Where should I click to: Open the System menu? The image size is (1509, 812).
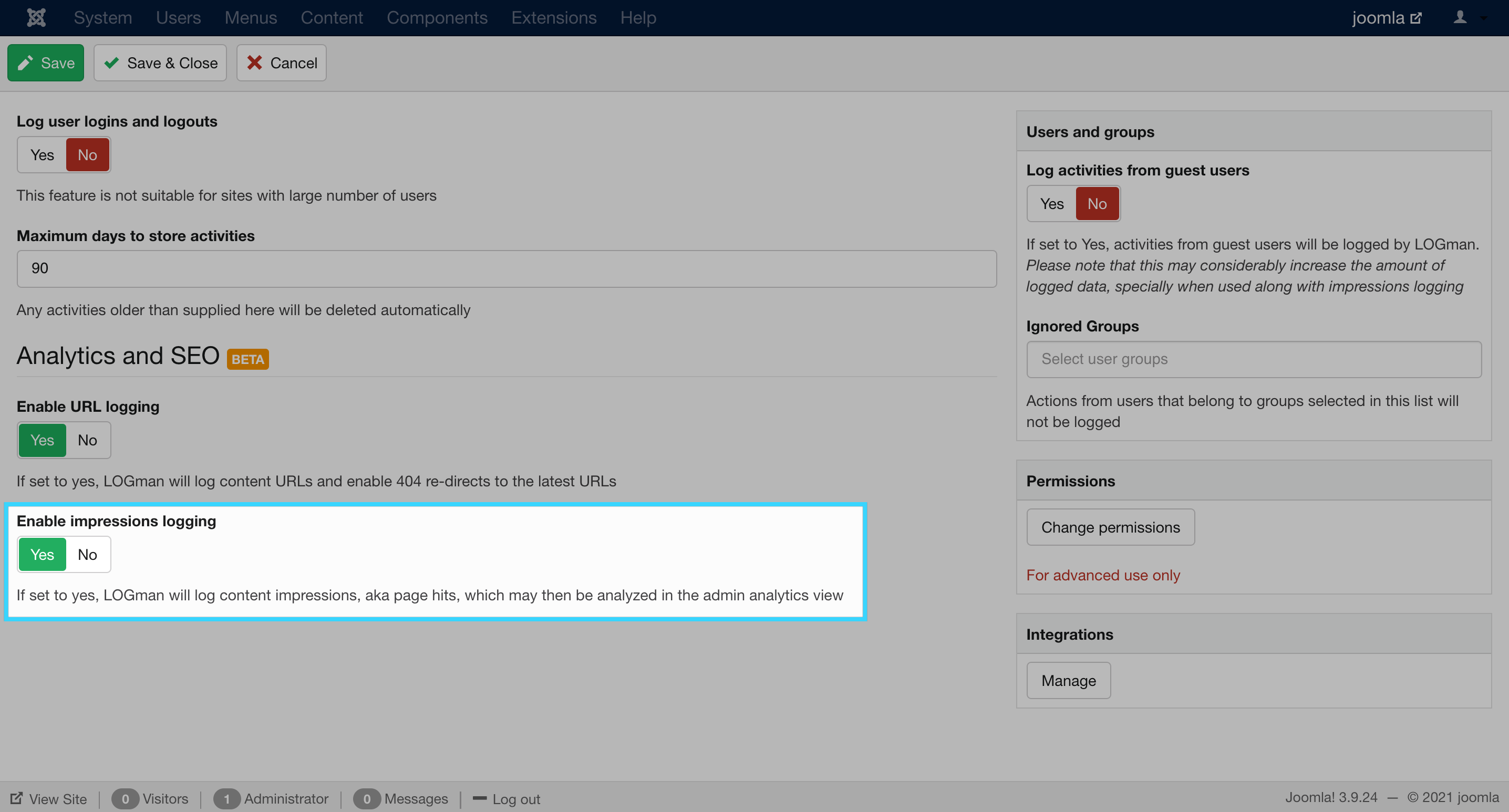pos(102,17)
